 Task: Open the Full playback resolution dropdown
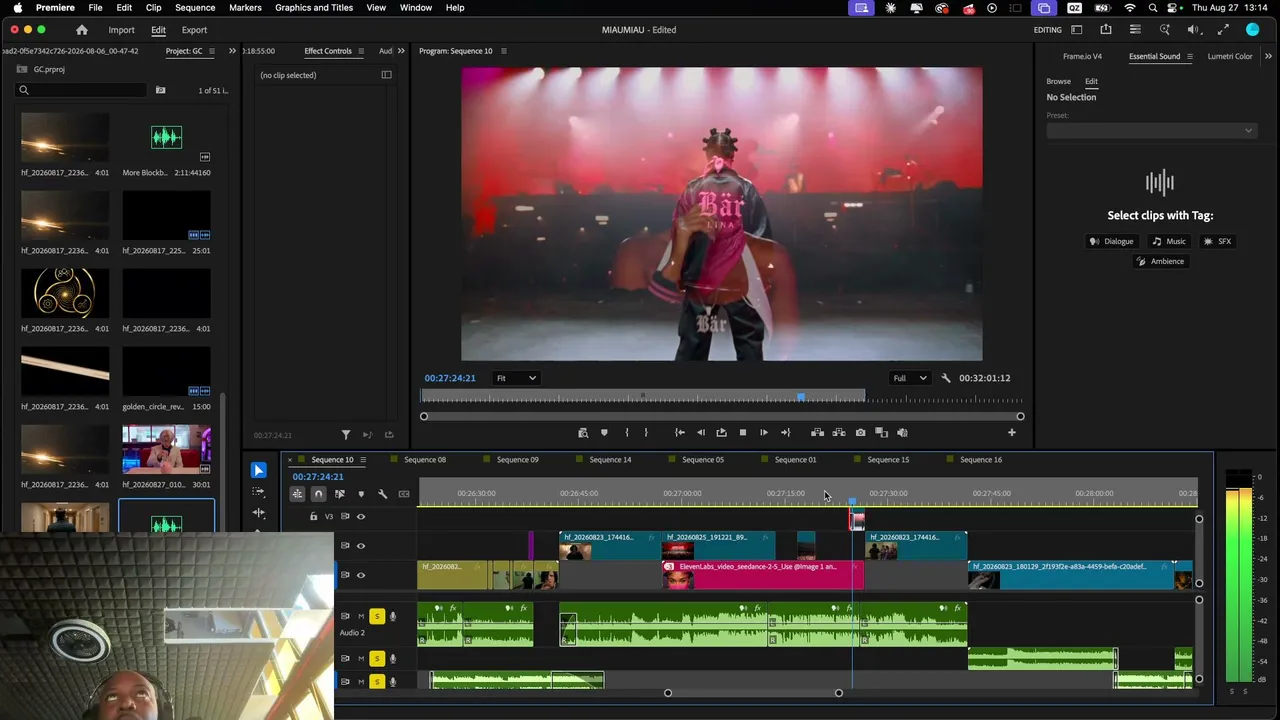909,378
